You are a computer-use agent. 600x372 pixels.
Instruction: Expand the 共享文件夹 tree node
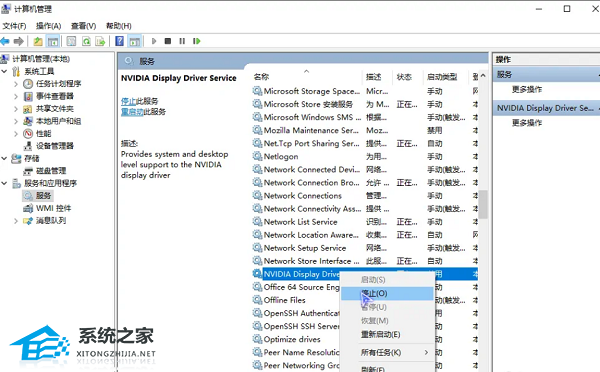click(16, 109)
